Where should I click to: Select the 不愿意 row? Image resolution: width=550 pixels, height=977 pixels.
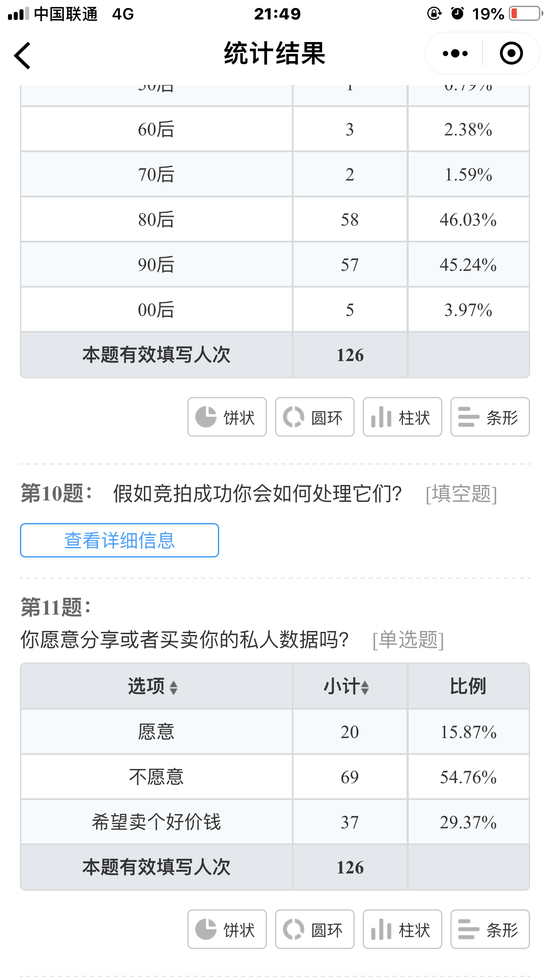click(275, 777)
